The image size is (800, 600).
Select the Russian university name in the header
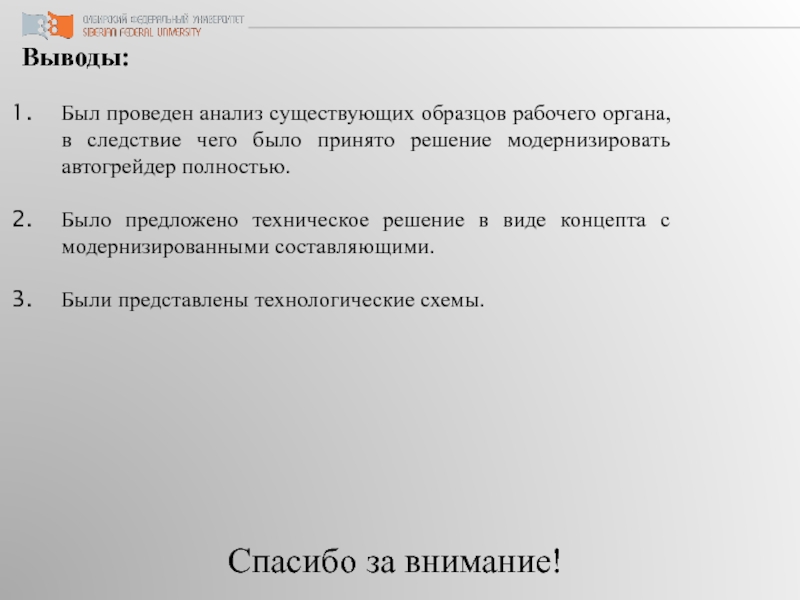click(163, 20)
